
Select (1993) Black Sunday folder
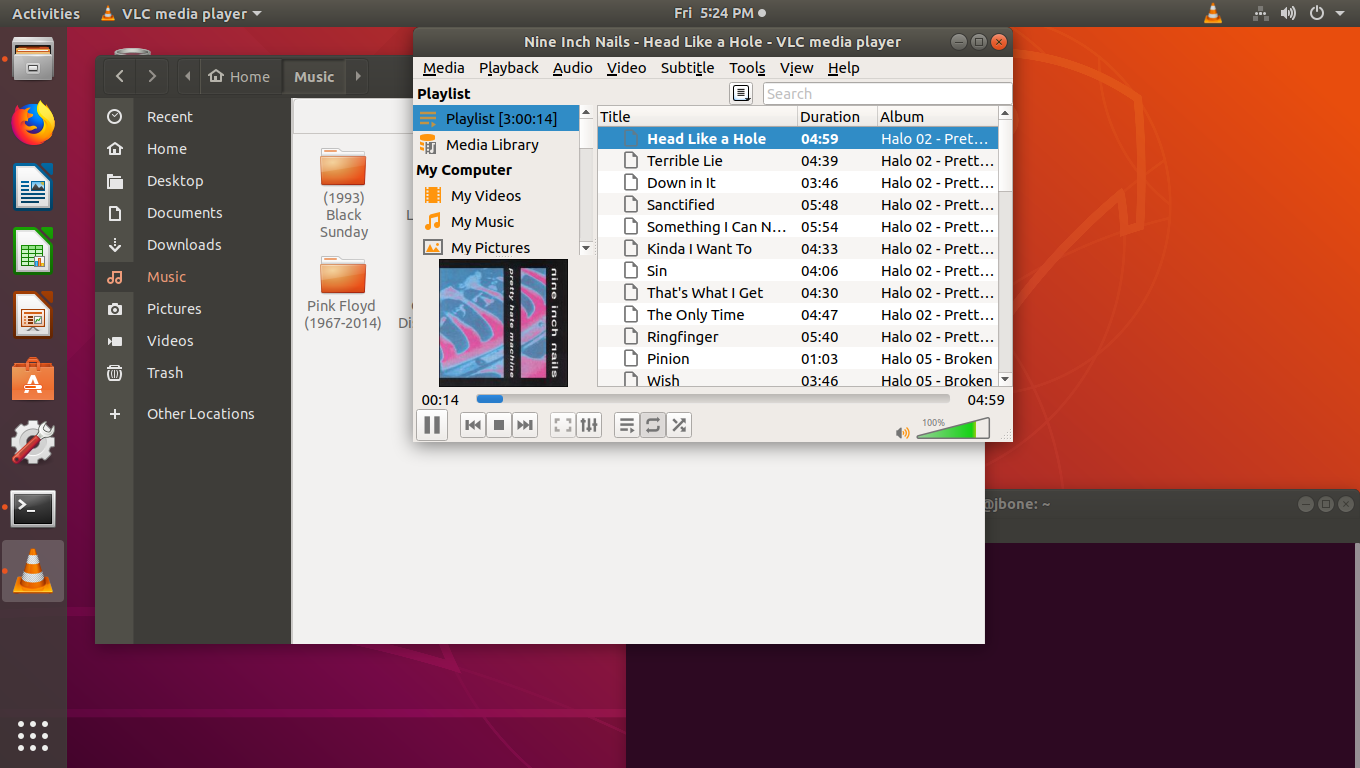tap(343, 194)
